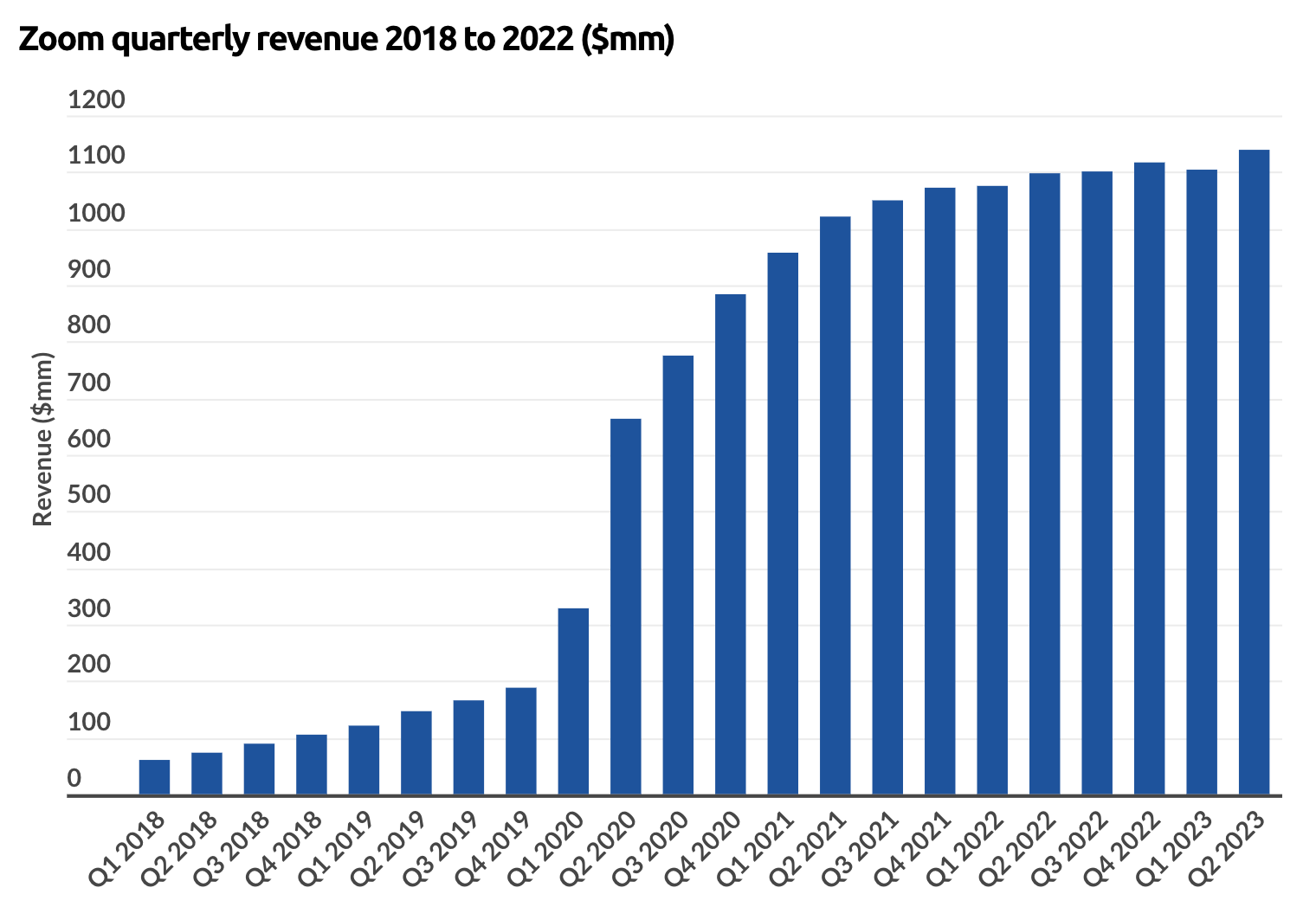Select the Q2 2023 bar
Viewport: 1316px width, 907px height.
click(x=1255, y=473)
